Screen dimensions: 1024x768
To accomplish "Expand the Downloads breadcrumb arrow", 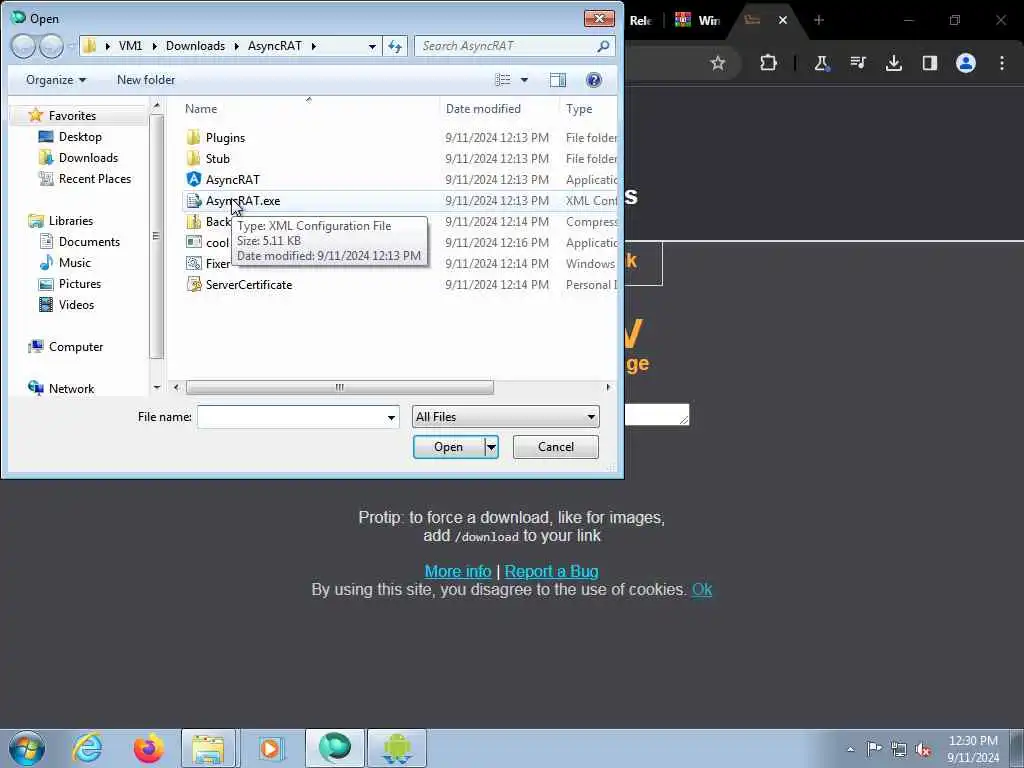I will pyautogui.click(x=236, y=46).
